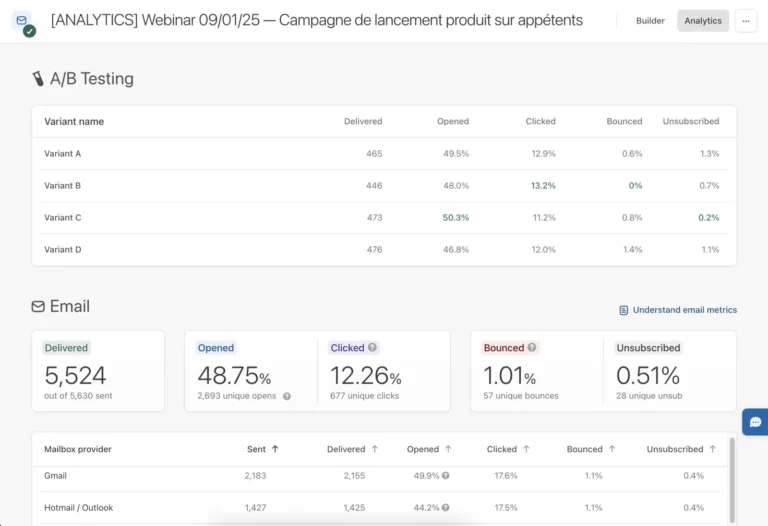768x526 pixels.
Task: Click the 28 unique unsub label
Action: (x=649, y=396)
